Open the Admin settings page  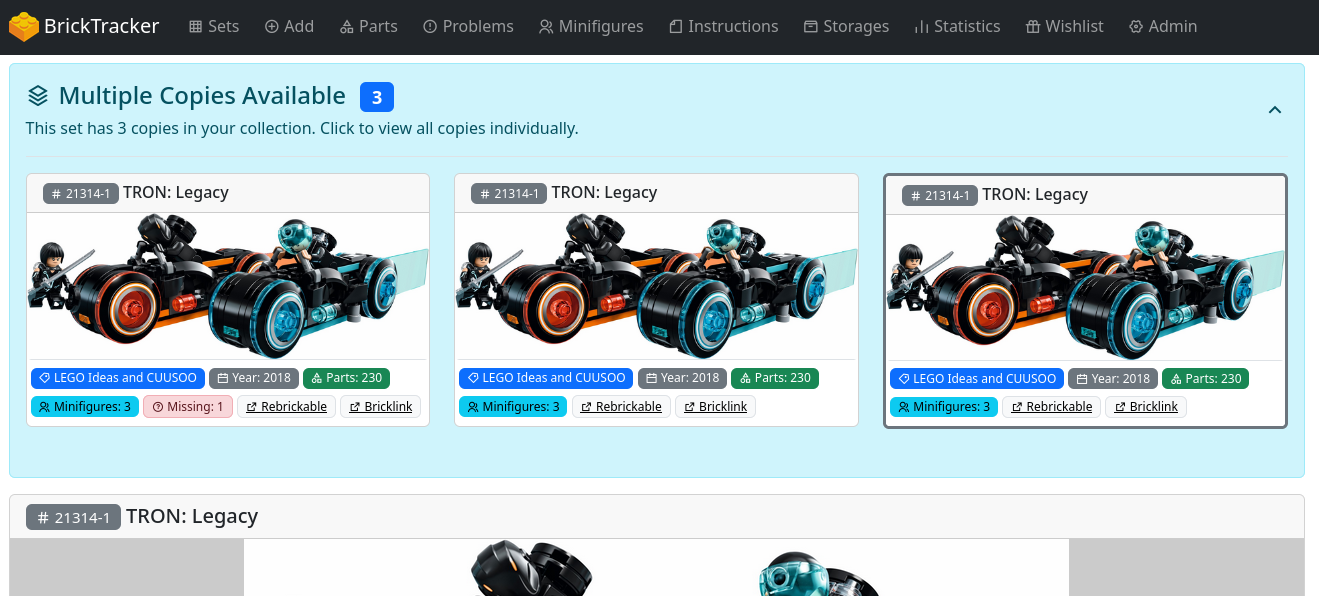1162,27
